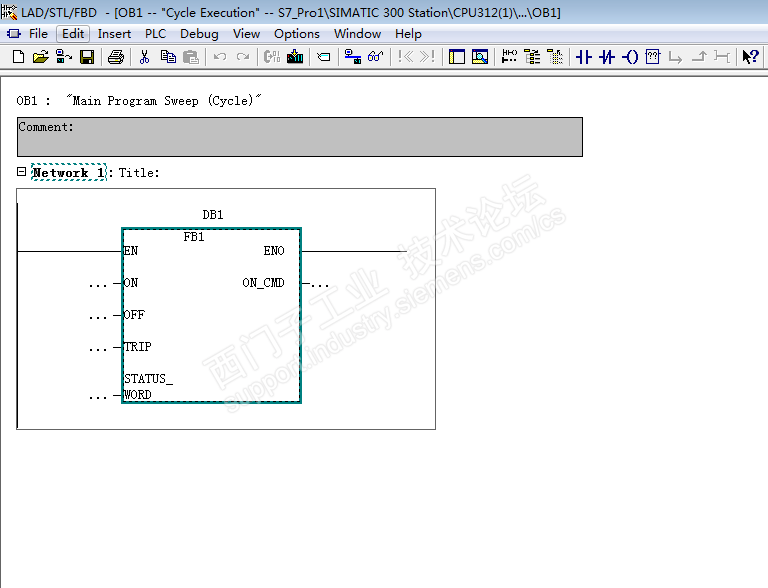Viewport: 768px width, 588px height.
Task: Click inside the block Comment box
Action: (300, 137)
